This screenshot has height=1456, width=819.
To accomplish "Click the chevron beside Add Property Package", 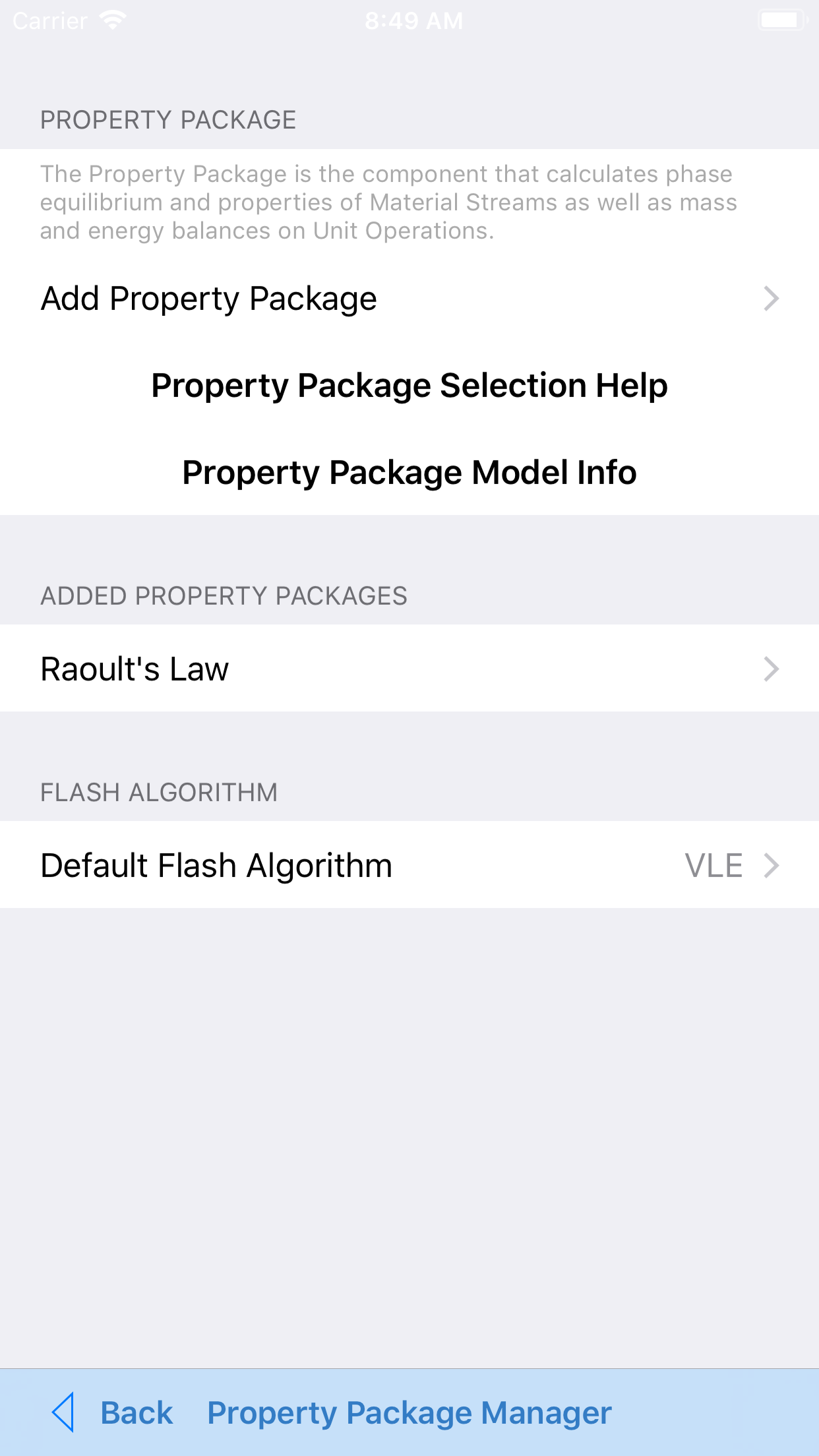I will pos(771,299).
